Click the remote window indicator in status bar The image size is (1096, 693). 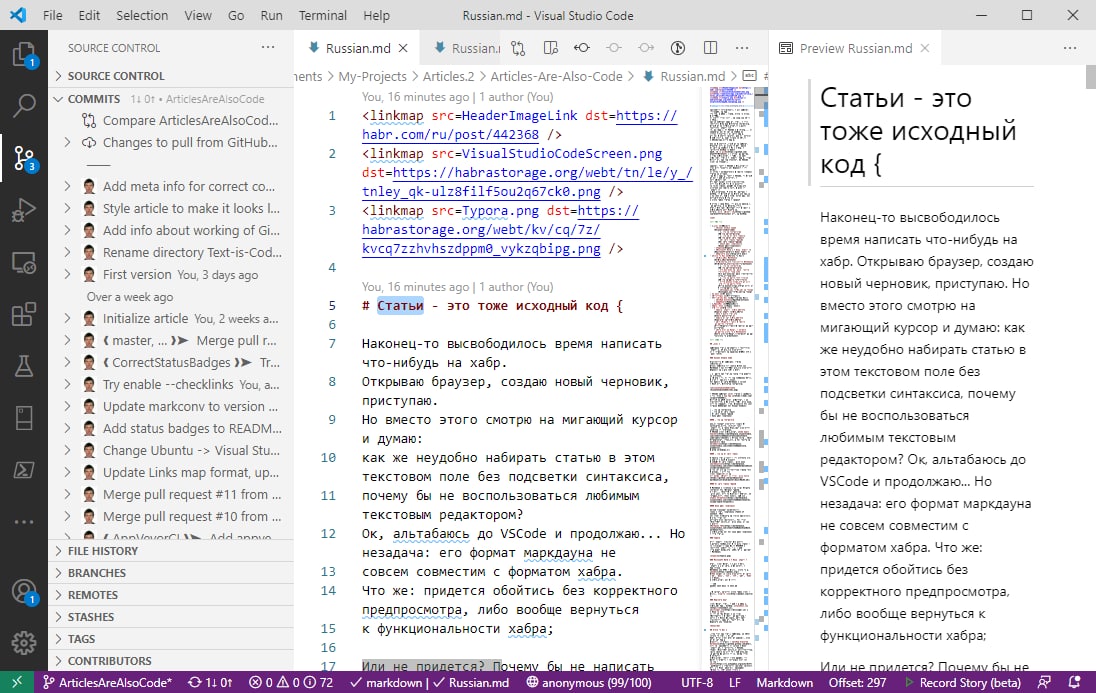pyautogui.click(x=17, y=682)
